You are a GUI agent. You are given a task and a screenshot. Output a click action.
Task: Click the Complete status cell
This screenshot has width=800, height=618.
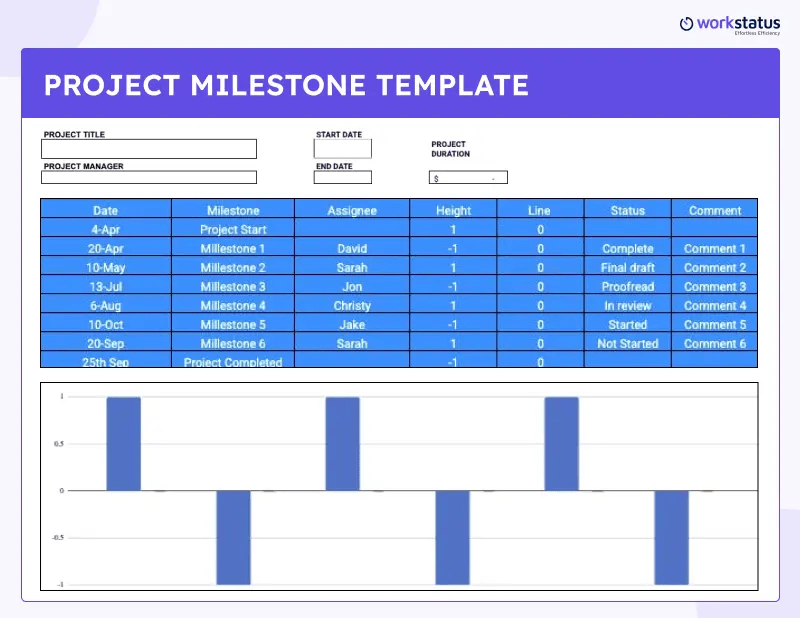[628, 248]
